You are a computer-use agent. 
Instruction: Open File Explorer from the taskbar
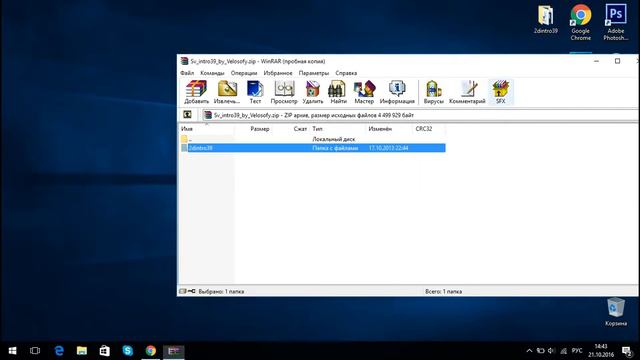point(82,351)
